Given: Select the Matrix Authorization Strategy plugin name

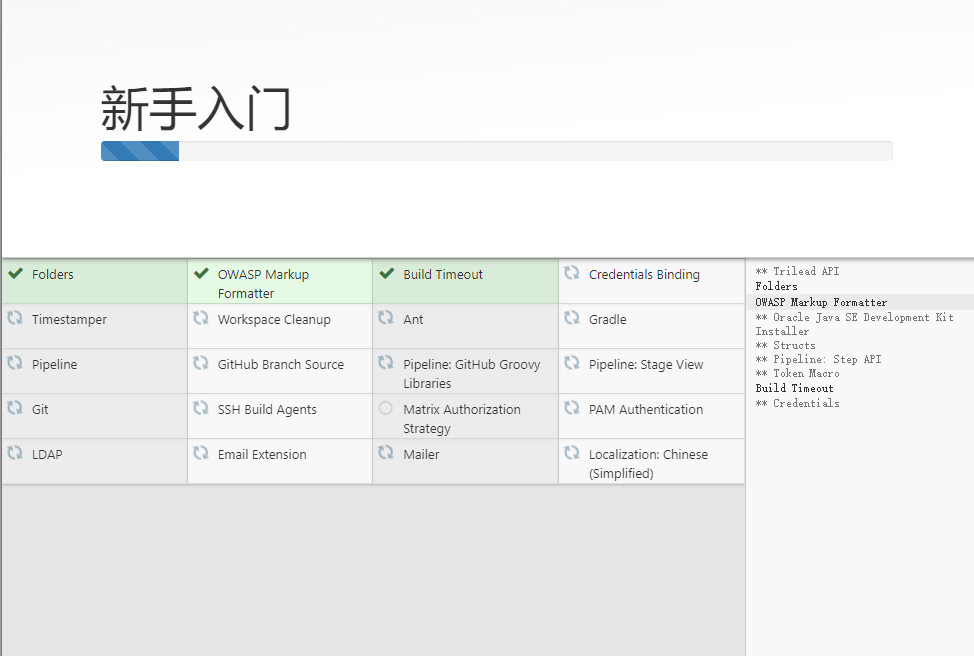Looking at the screenshot, I should (x=462, y=419).
